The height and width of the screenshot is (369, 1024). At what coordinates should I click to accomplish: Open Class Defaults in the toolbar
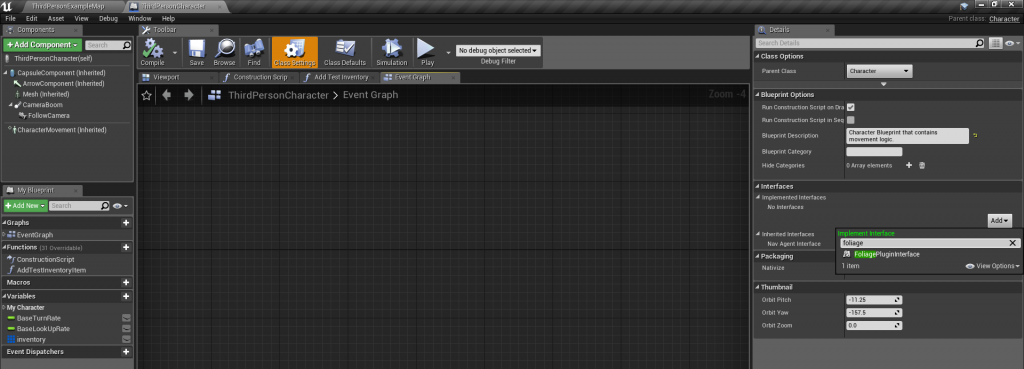(x=345, y=52)
